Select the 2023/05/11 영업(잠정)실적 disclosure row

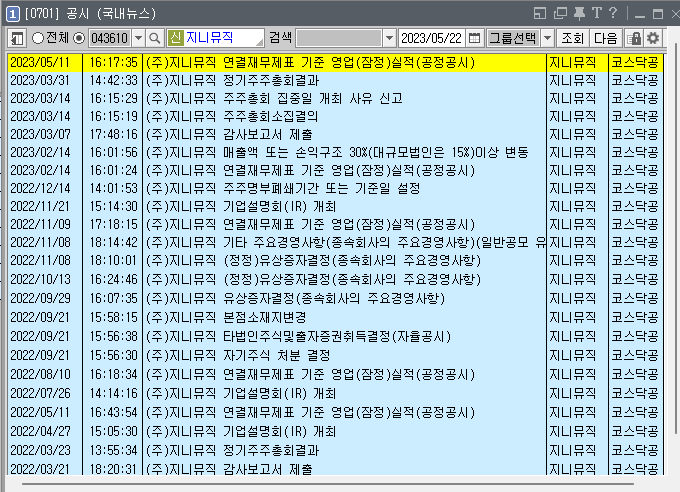(x=335, y=62)
